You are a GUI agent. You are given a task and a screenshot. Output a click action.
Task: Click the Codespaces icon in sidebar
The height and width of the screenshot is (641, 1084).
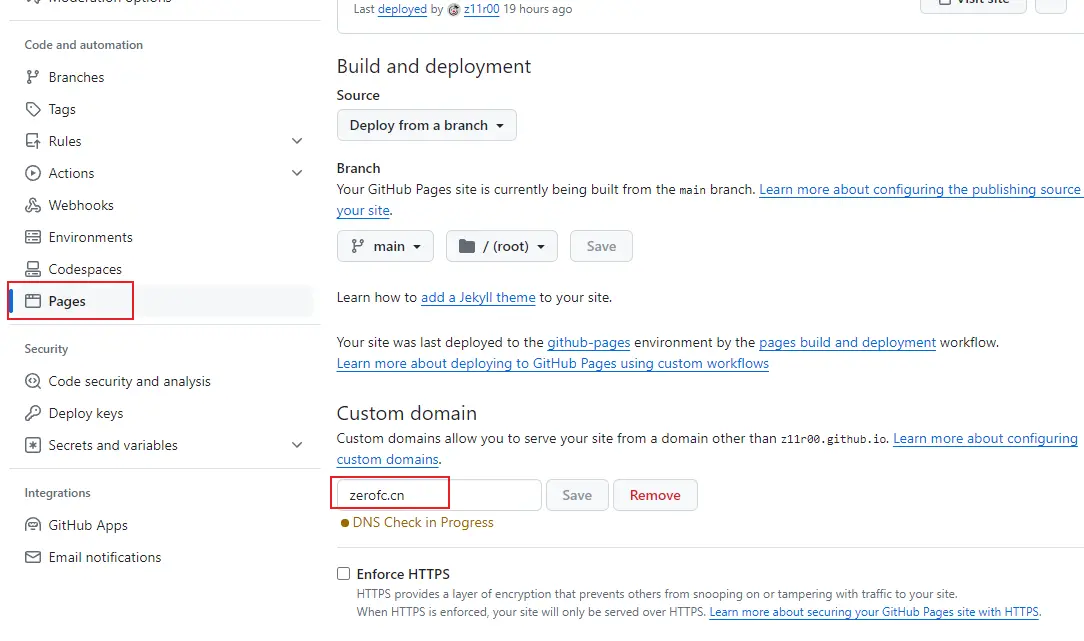click(x=33, y=269)
